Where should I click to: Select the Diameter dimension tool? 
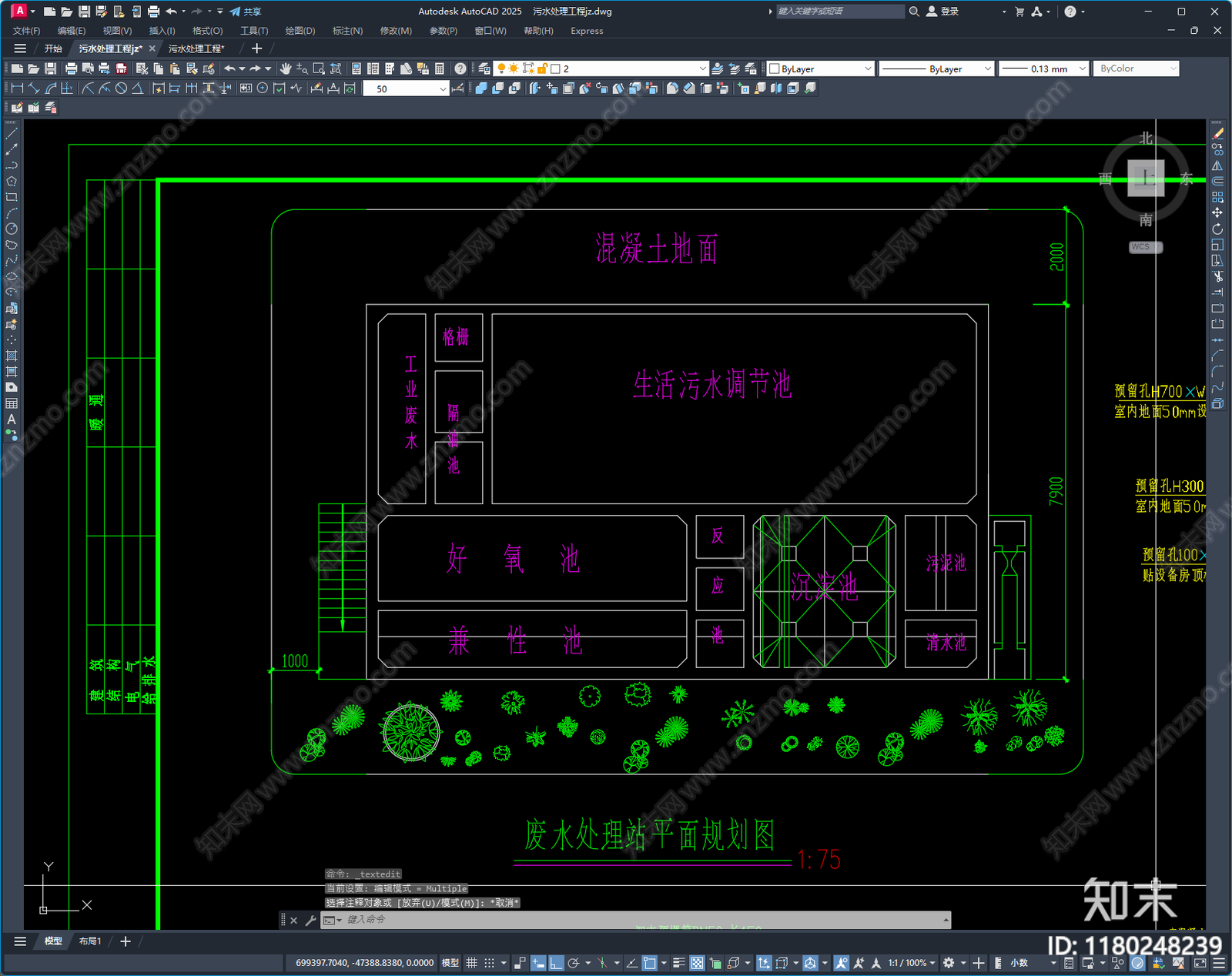point(121,89)
